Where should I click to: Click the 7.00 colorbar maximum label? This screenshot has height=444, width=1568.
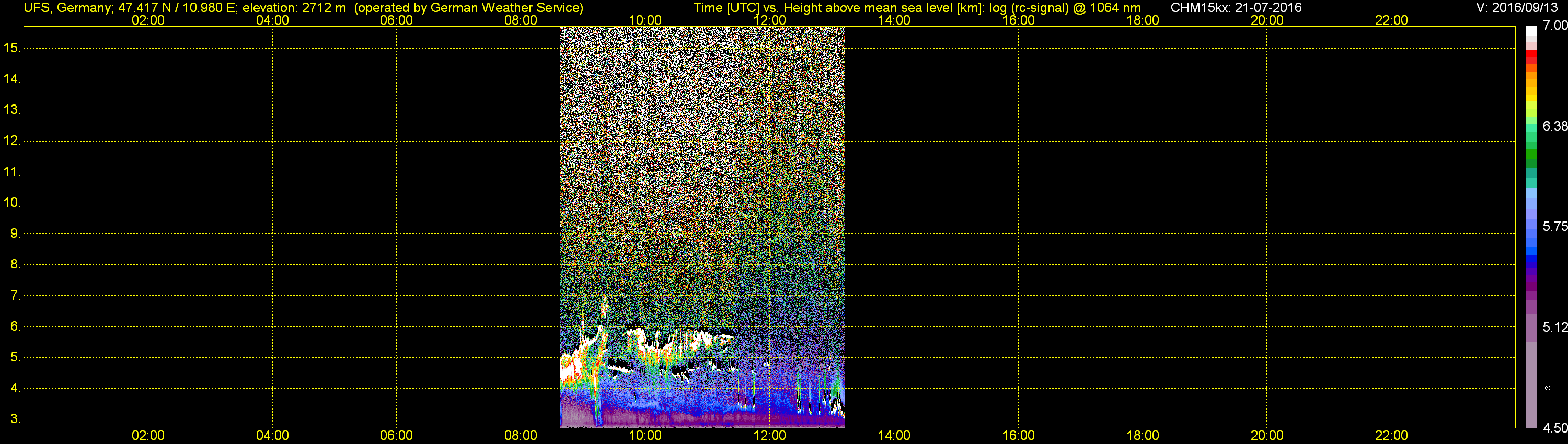[x=1554, y=26]
